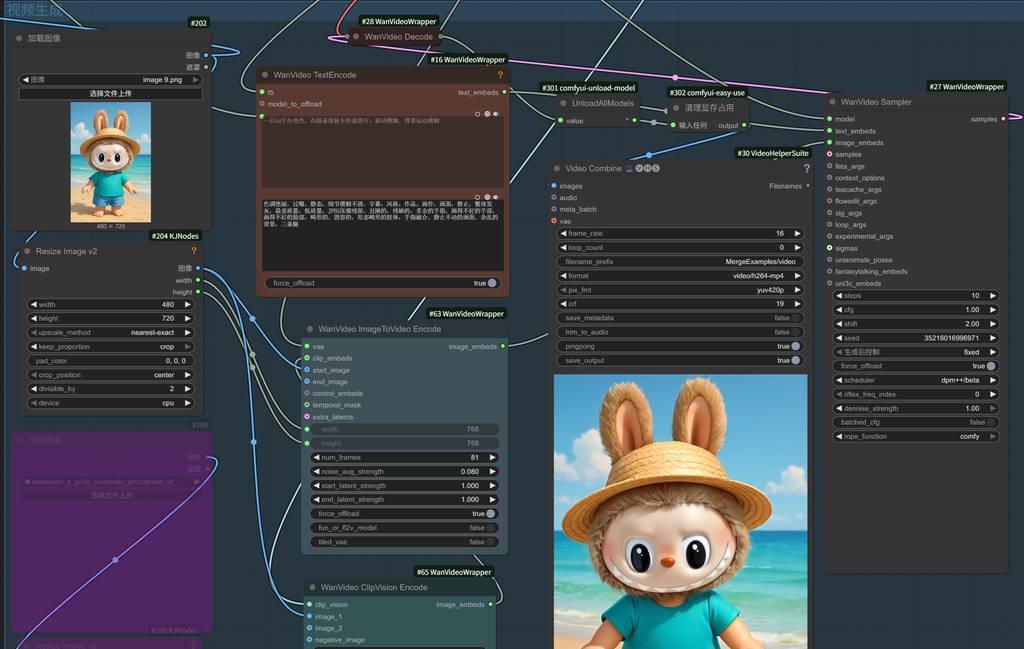Collapse the 加载图像 node via its title dot

(x=19, y=39)
